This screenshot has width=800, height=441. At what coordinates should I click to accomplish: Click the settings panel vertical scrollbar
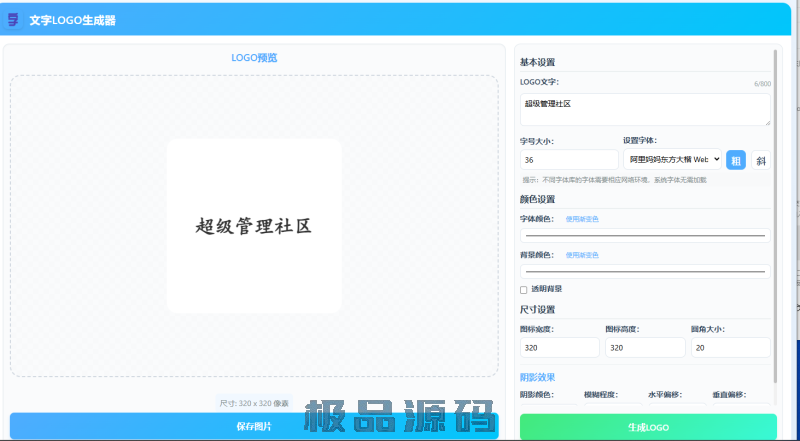tap(775, 200)
